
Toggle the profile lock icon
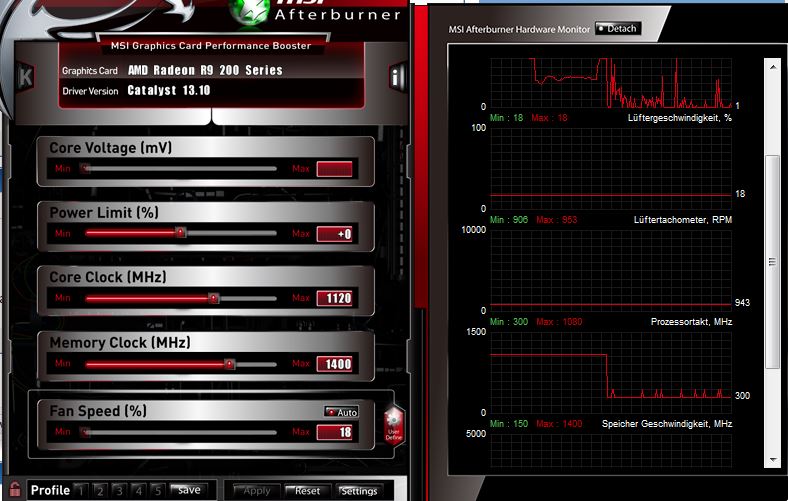pyautogui.click(x=14, y=489)
